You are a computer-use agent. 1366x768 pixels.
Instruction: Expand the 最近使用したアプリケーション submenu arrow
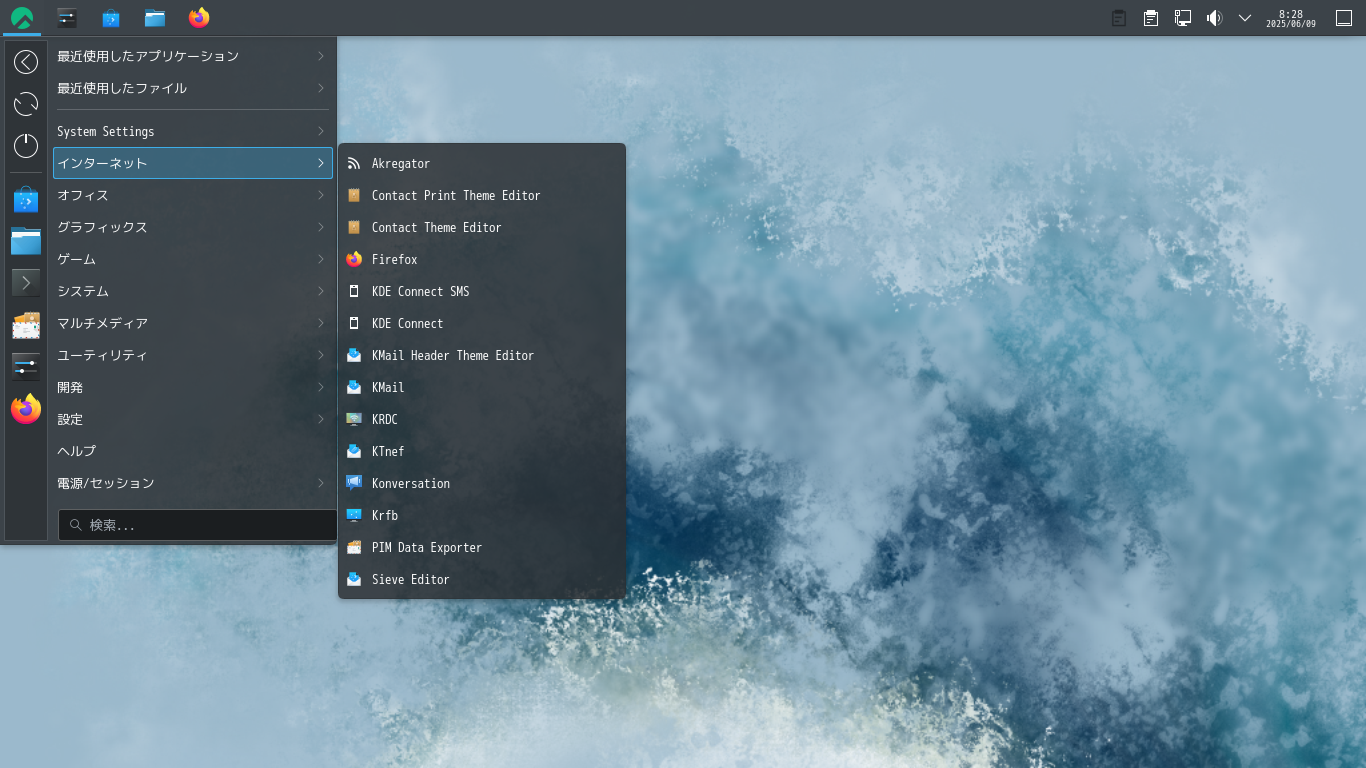(x=321, y=56)
